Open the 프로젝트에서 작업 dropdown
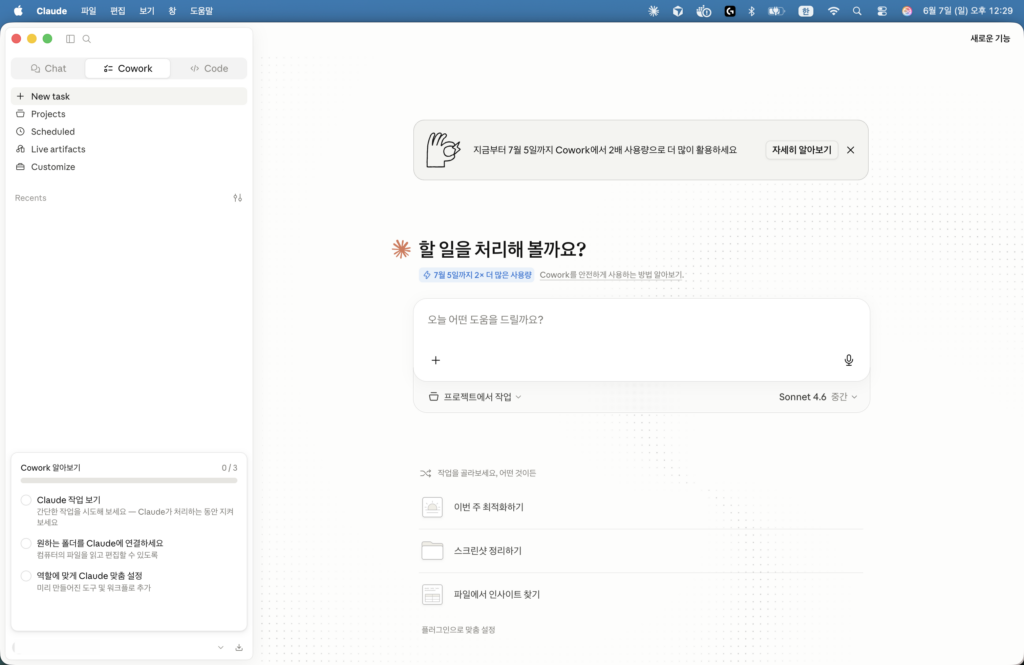This screenshot has width=1024, height=665. click(x=475, y=397)
